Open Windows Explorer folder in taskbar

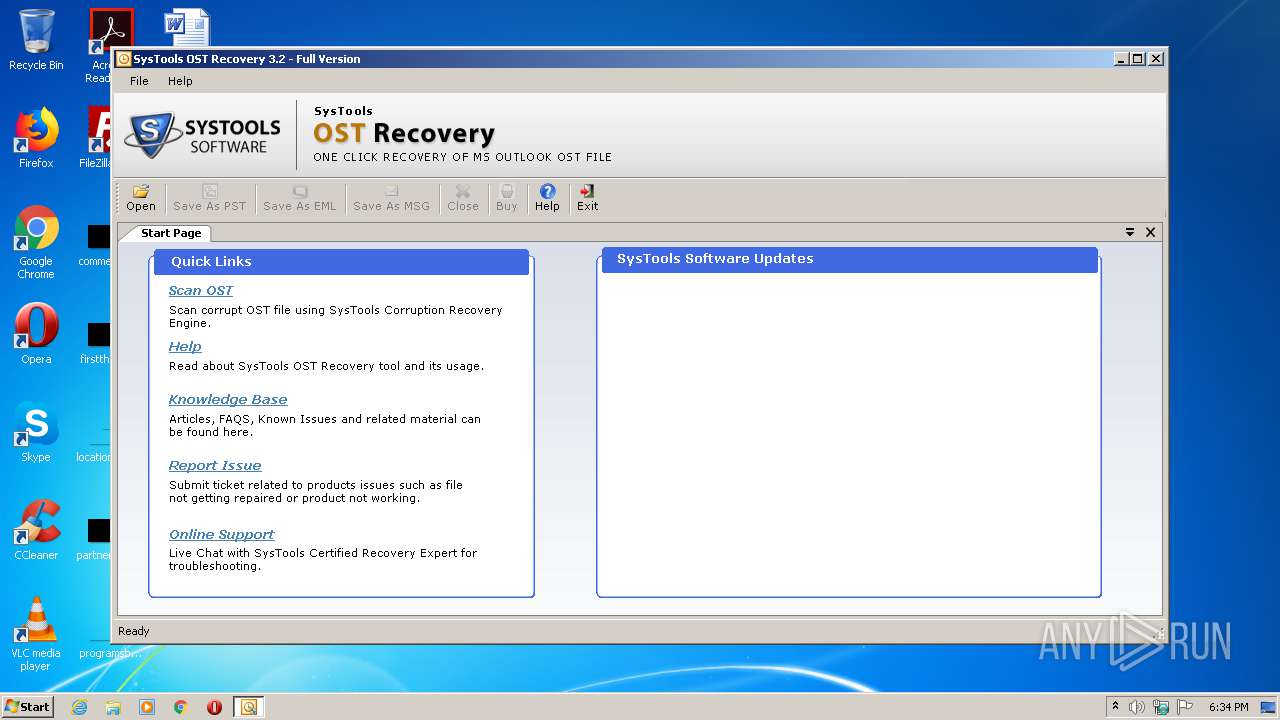pyautogui.click(x=113, y=707)
